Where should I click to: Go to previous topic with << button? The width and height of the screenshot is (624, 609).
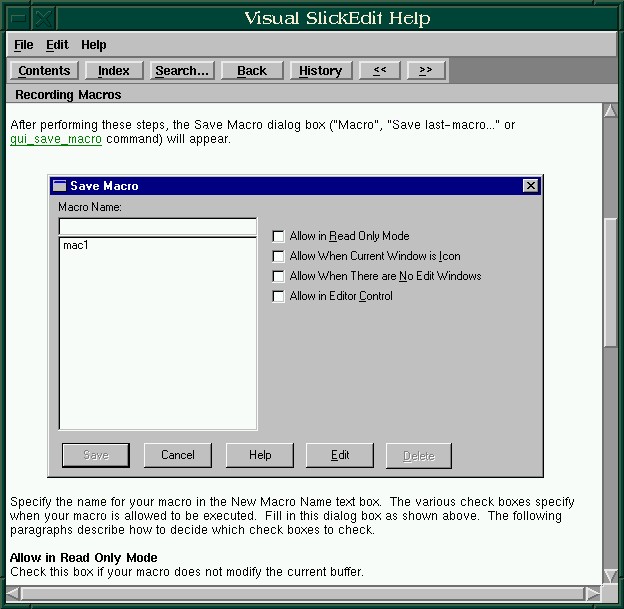(x=380, y=71)
